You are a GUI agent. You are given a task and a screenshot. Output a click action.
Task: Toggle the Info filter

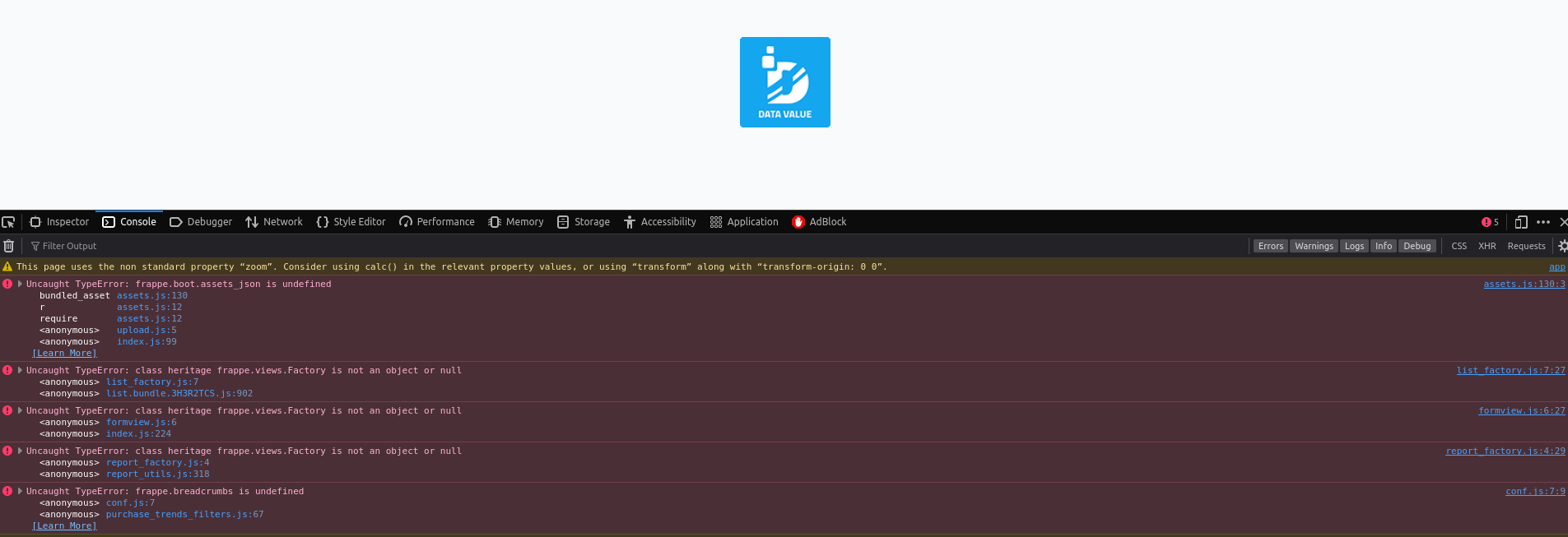(1384, 246)
